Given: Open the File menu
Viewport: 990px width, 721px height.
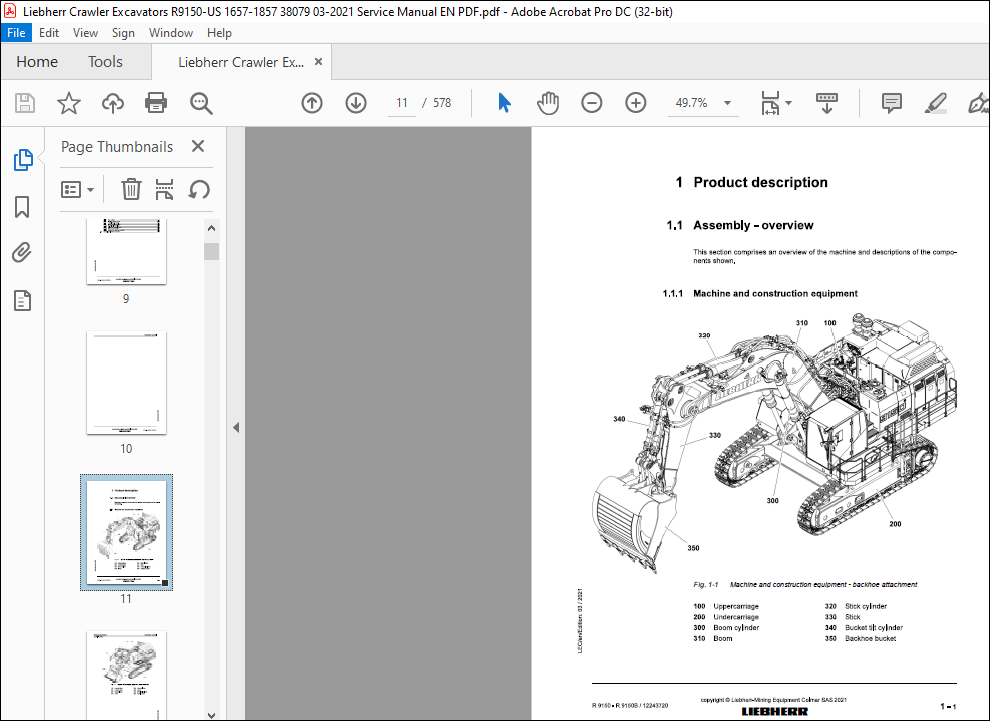Looking at the screenshot, I should 16,33.
